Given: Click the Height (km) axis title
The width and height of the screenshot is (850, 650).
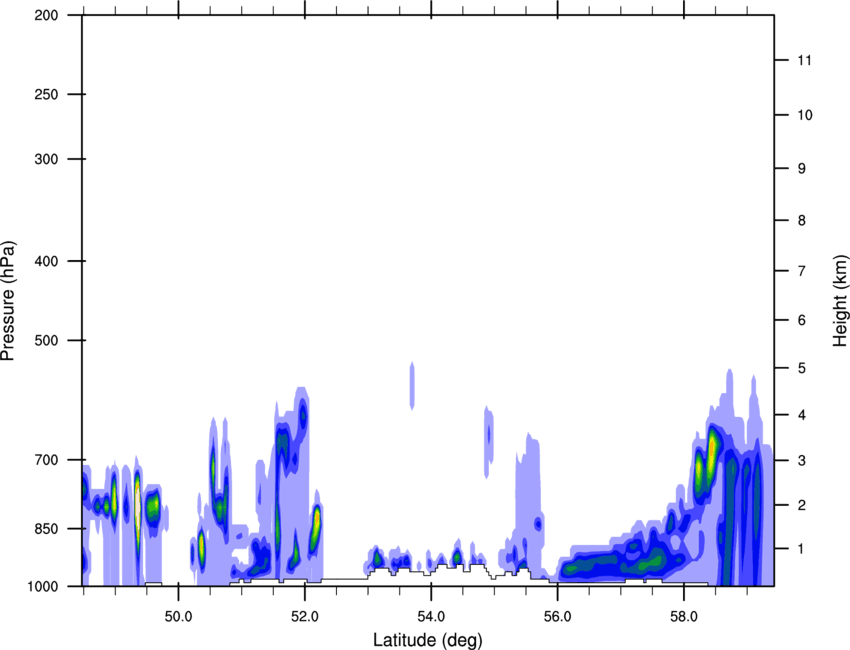Looking at the screenshot, I should coord(840,300).
